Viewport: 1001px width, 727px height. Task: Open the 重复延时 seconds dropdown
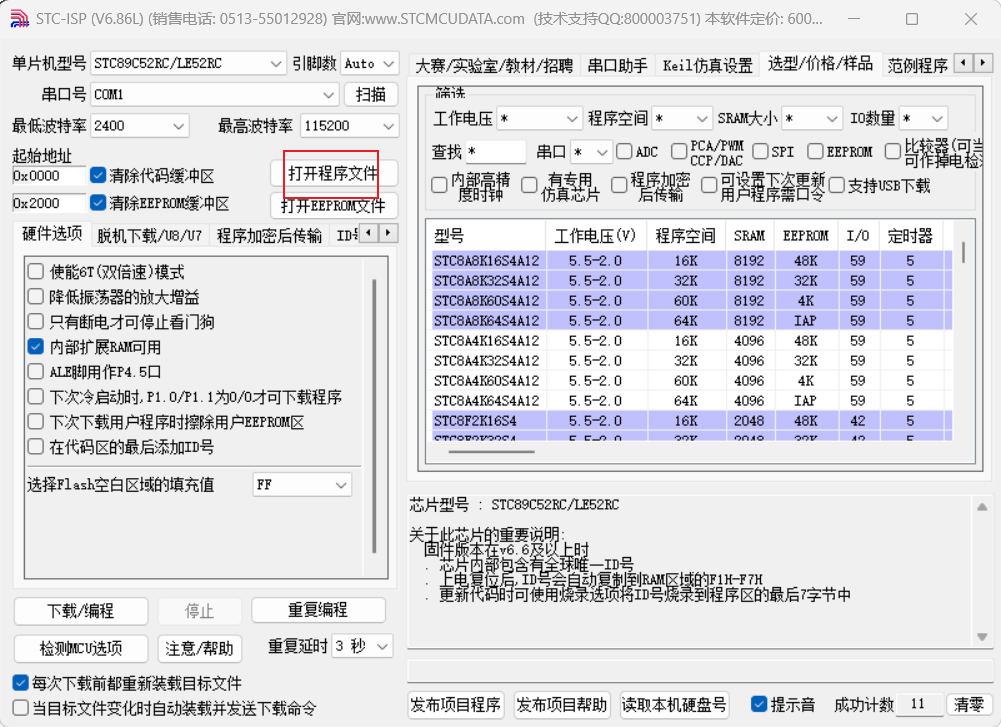[381, 647]
